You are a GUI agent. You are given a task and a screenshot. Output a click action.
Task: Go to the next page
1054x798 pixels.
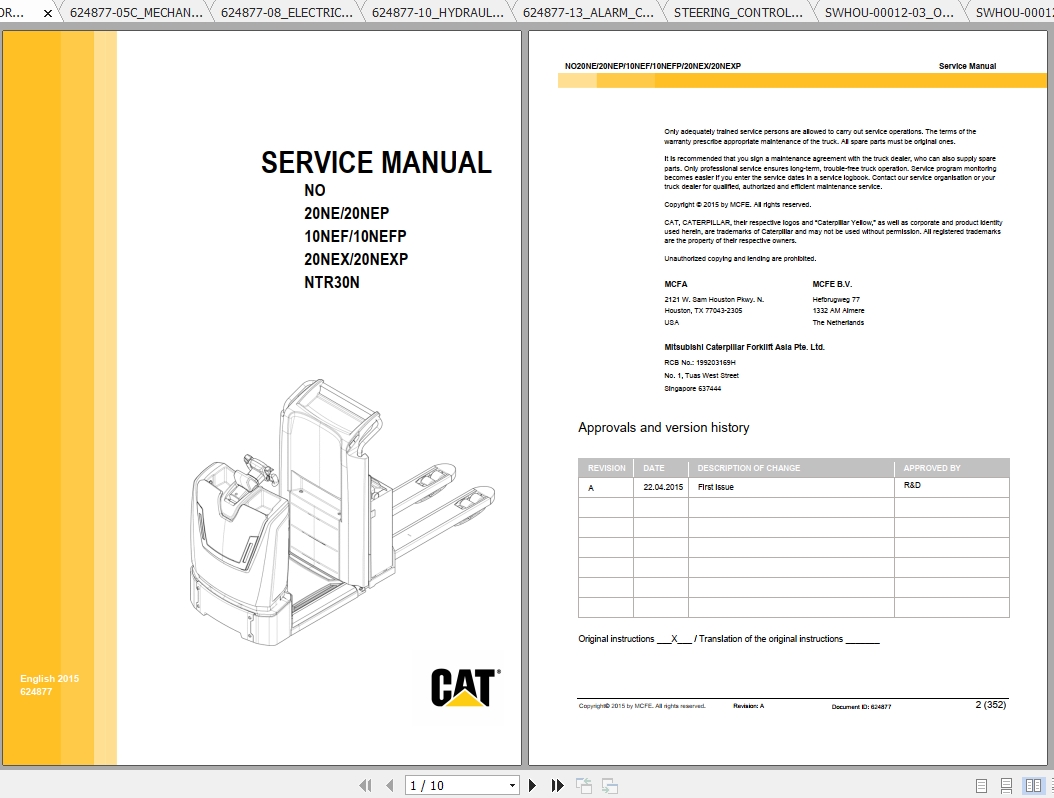(532, 785)
